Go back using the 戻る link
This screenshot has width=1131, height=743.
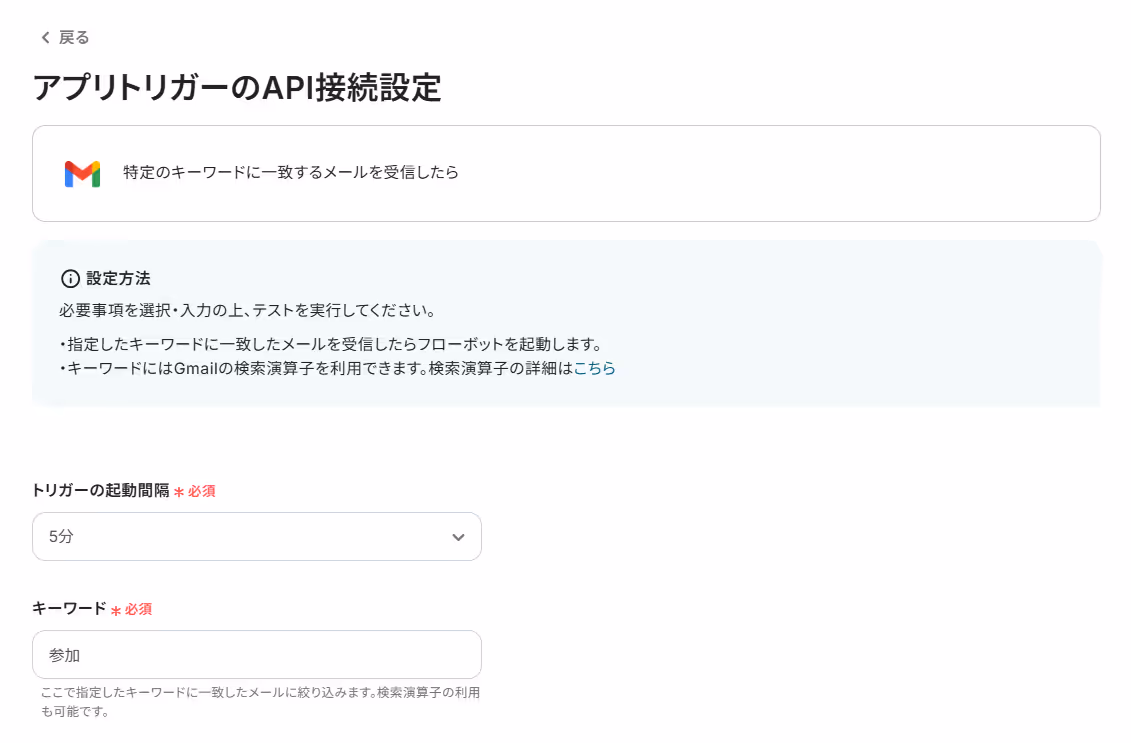point(64,38)
